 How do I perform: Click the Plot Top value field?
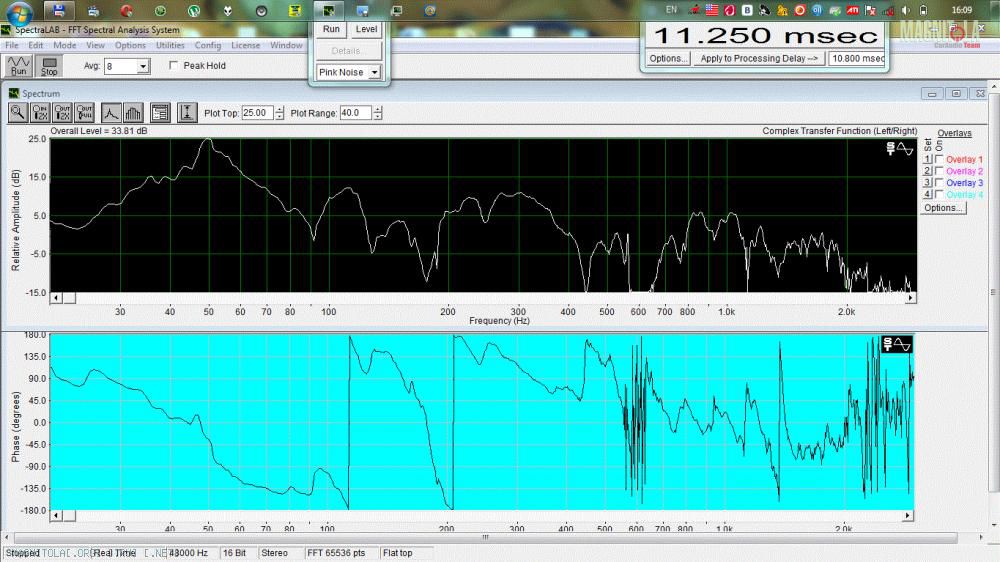[x=258, y=113]
